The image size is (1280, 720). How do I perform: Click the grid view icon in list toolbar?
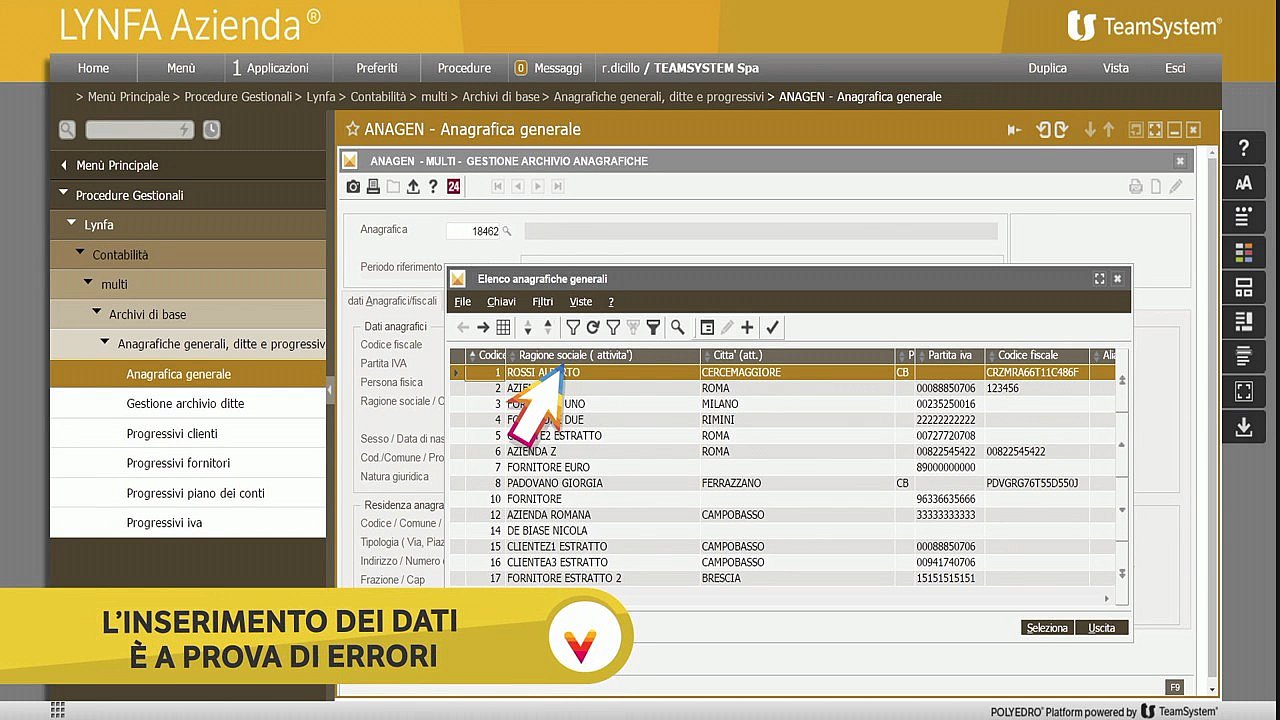pos(503,327)
